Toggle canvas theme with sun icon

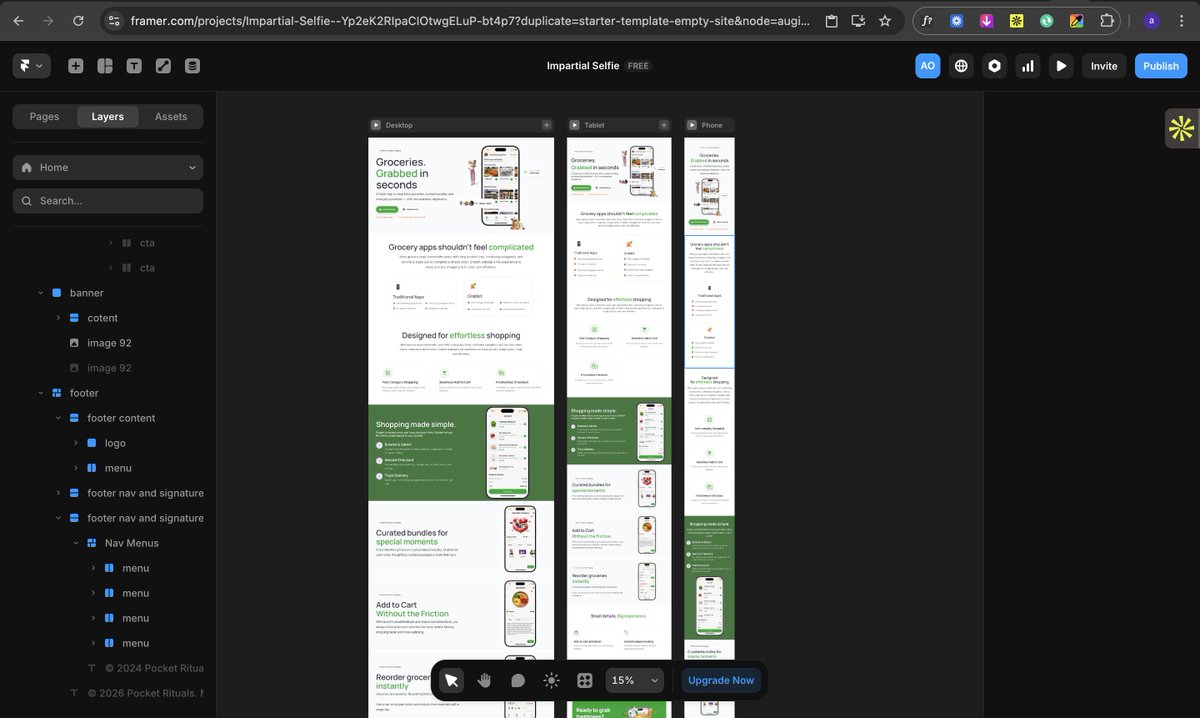click(551, 680)
